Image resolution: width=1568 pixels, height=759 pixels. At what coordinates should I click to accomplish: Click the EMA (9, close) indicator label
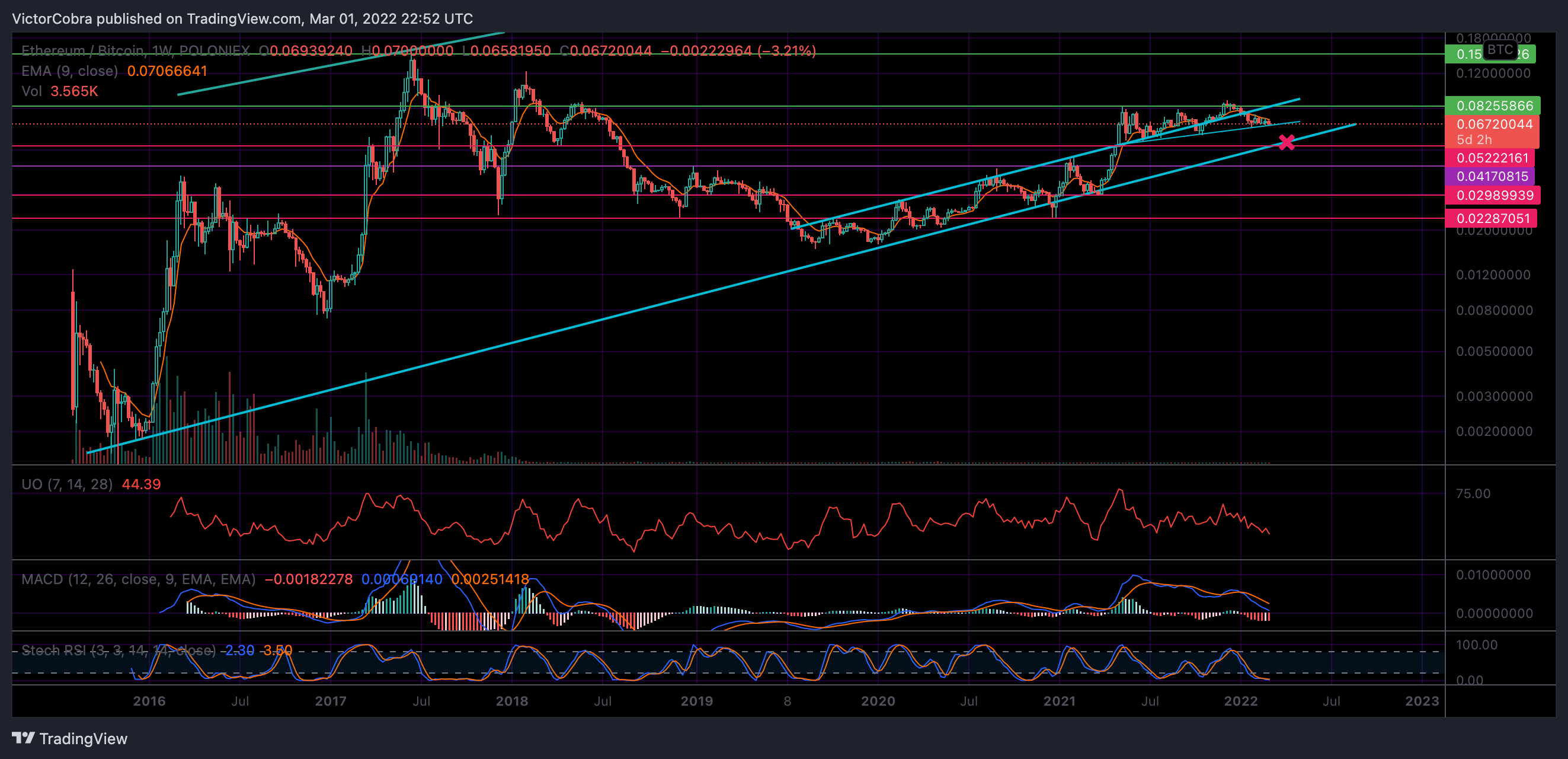click(70, 71)
